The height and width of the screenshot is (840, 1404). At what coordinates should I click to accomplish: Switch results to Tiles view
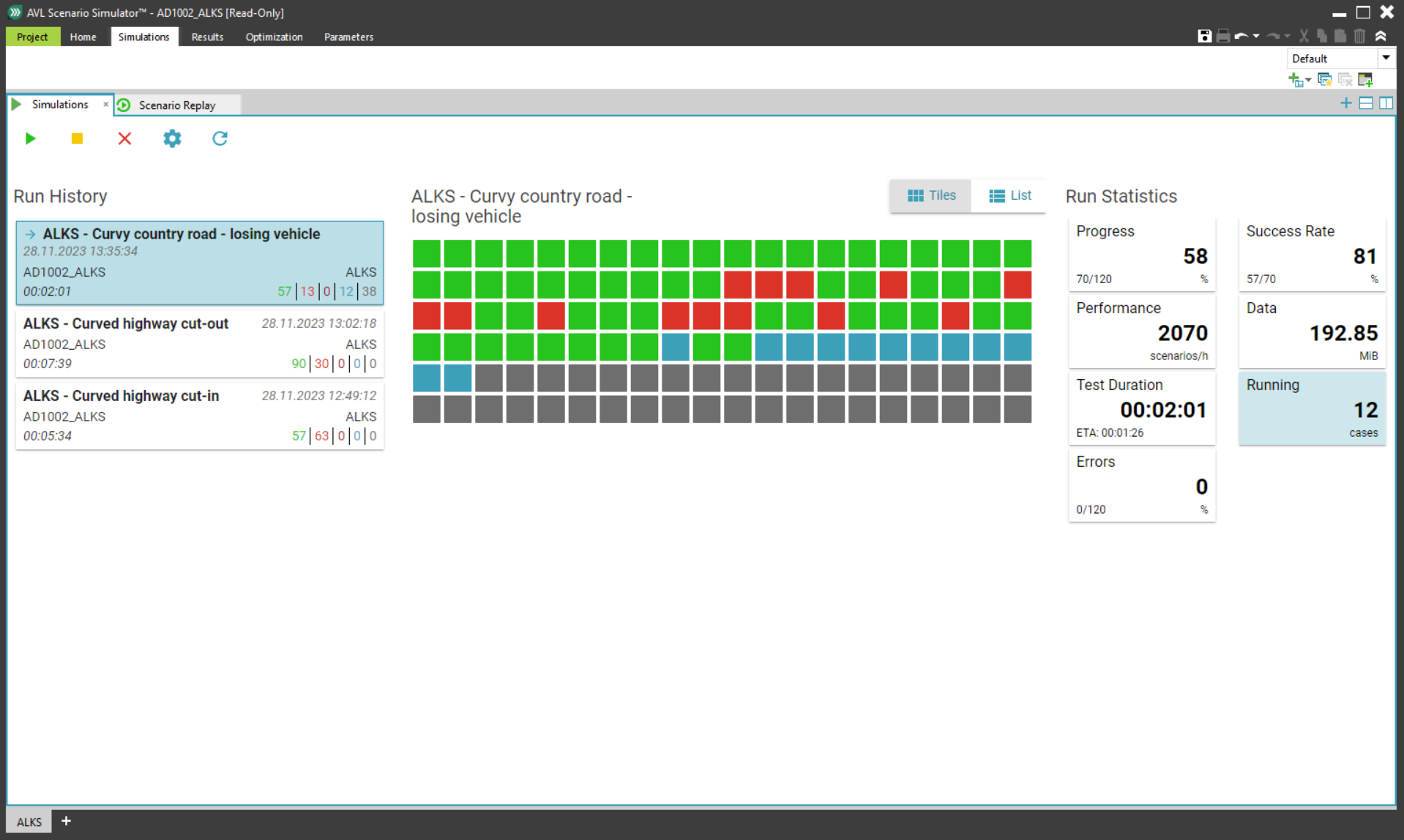click(x=931, y=195)
